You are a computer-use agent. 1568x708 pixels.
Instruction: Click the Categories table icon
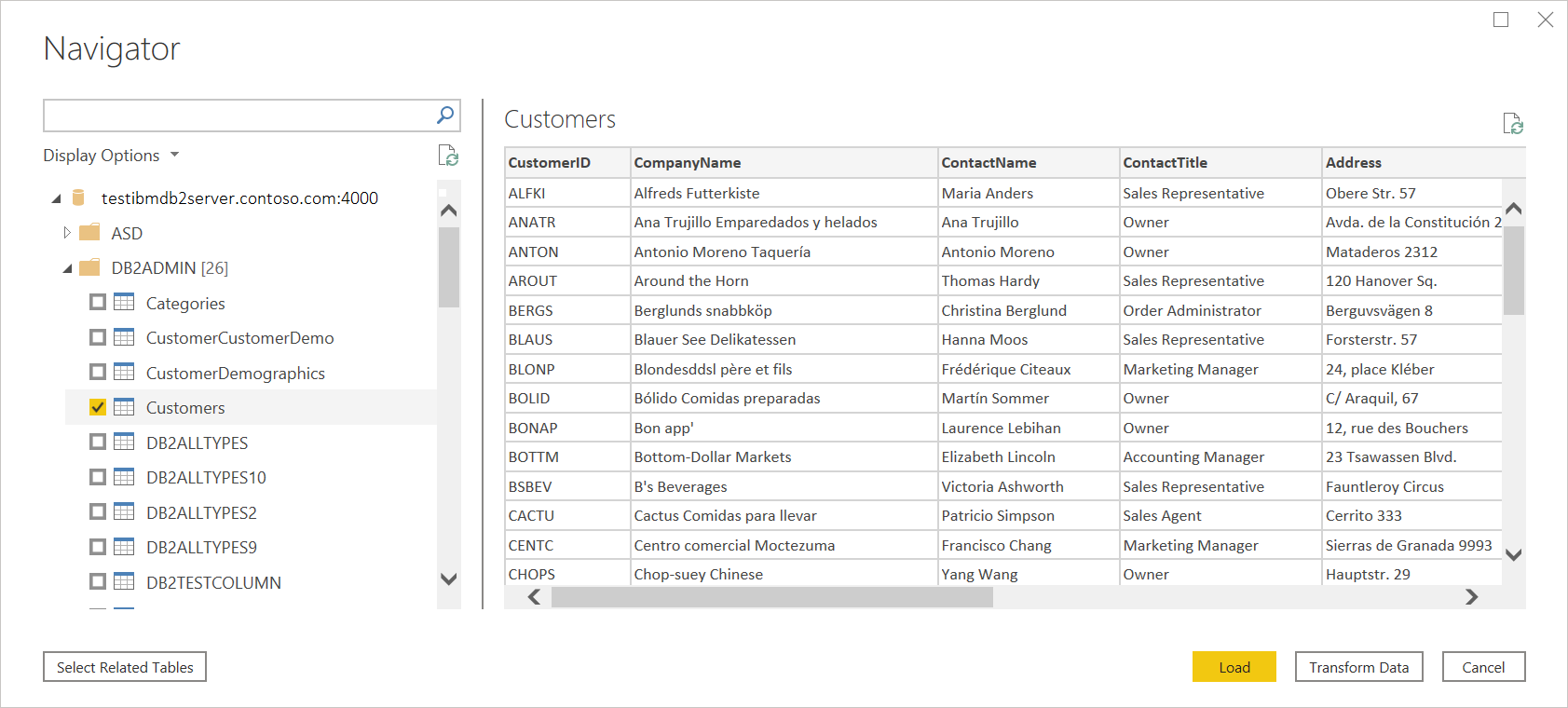click(x=124, y=303)
